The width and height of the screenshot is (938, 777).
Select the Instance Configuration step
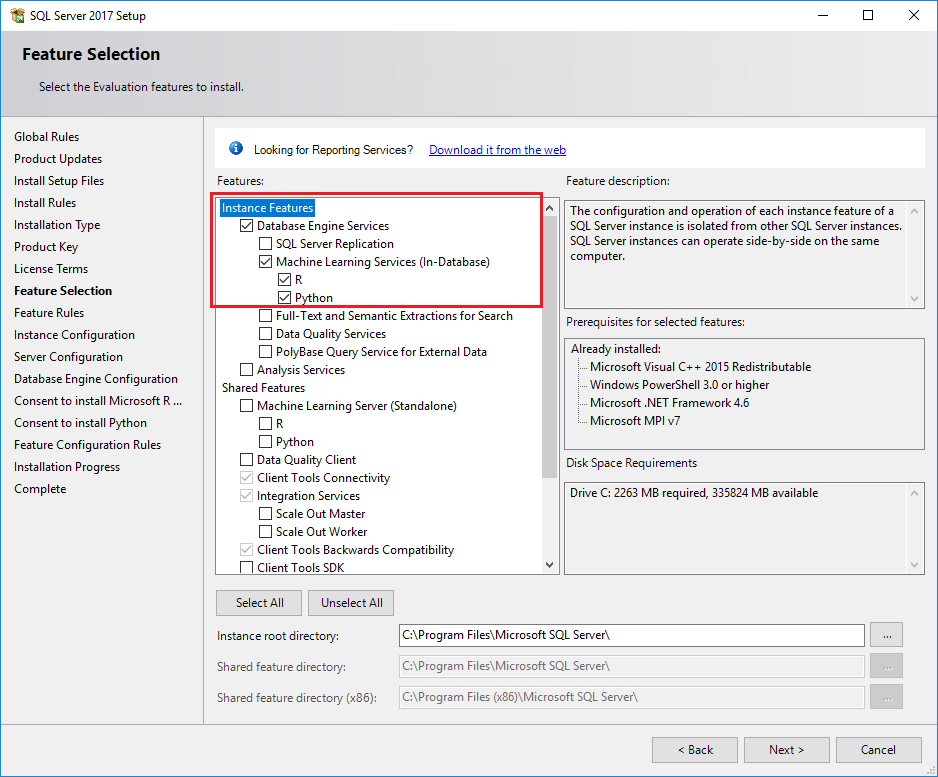(74, 335)
